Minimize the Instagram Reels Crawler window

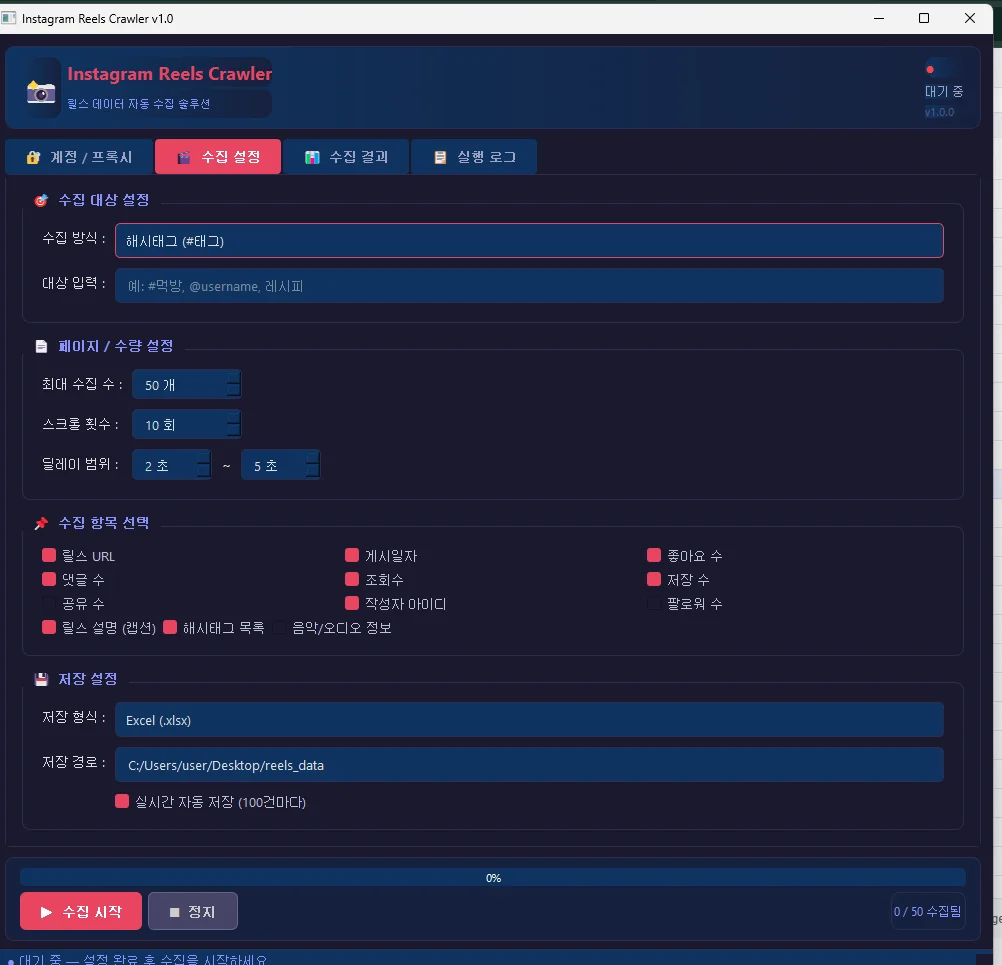879,18
